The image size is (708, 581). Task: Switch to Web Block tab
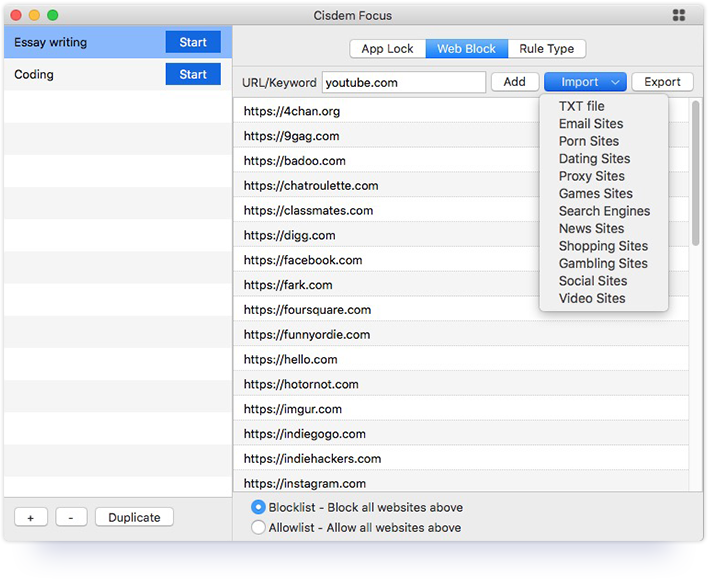[466, 49]
